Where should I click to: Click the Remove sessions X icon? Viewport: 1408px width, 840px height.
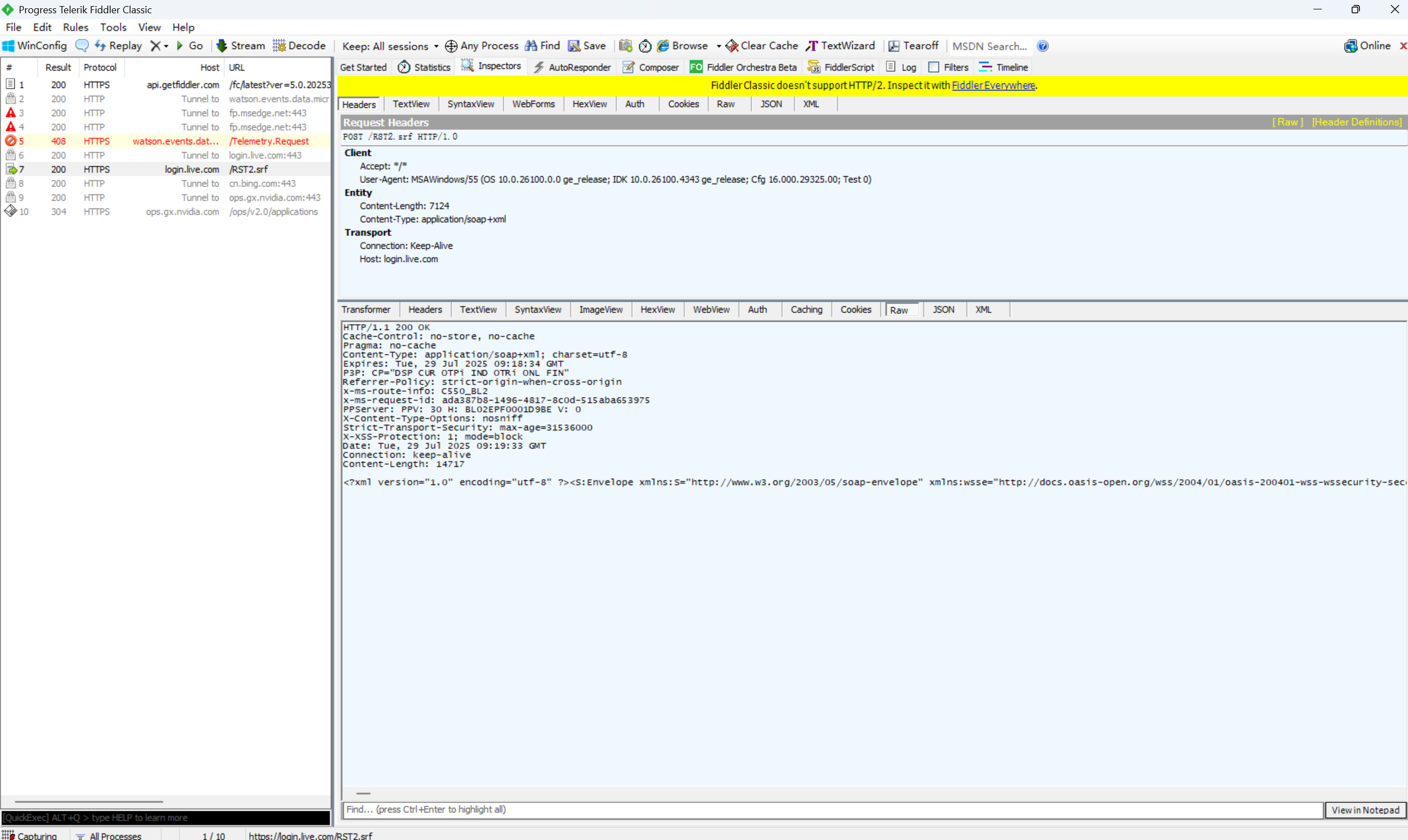[155, 46]
